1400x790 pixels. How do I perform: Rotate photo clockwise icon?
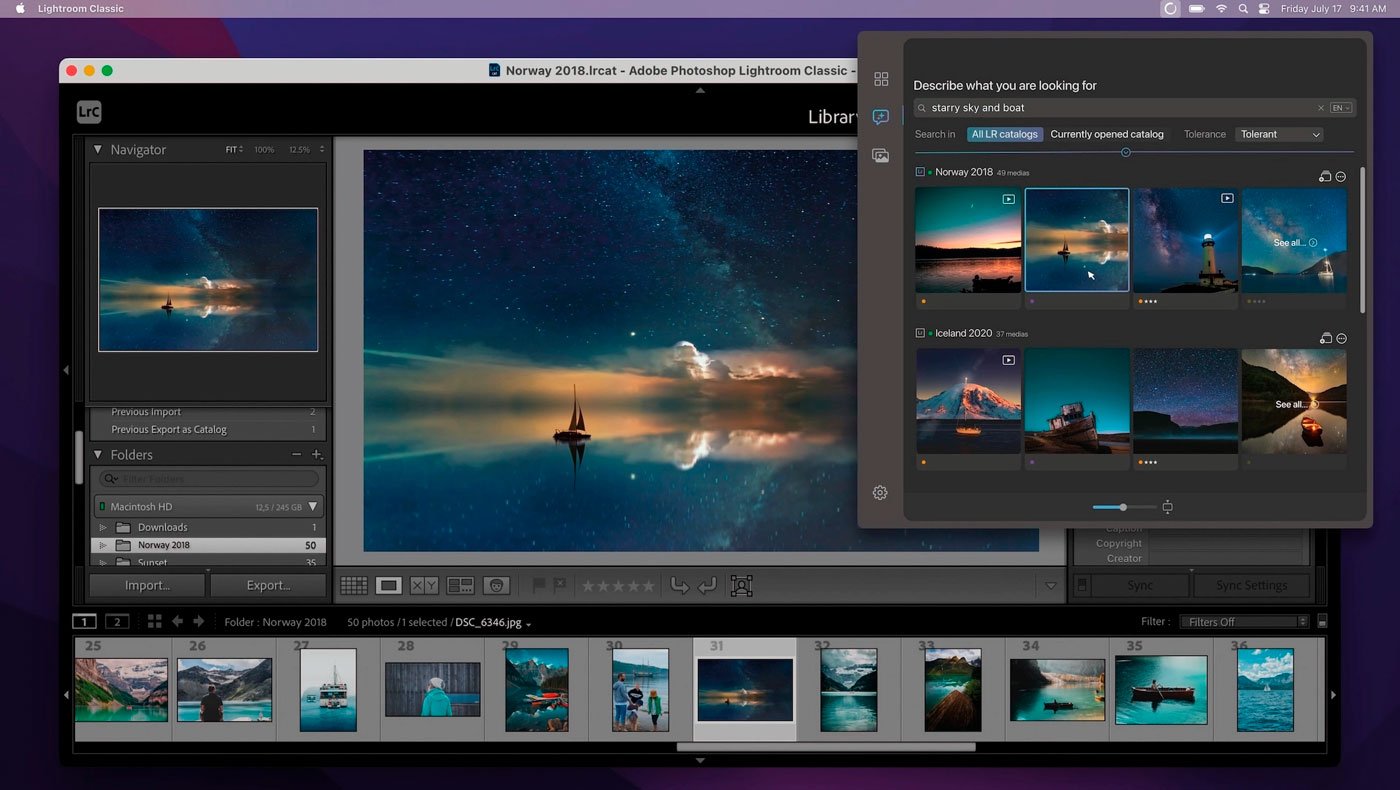tap(707, 586)
